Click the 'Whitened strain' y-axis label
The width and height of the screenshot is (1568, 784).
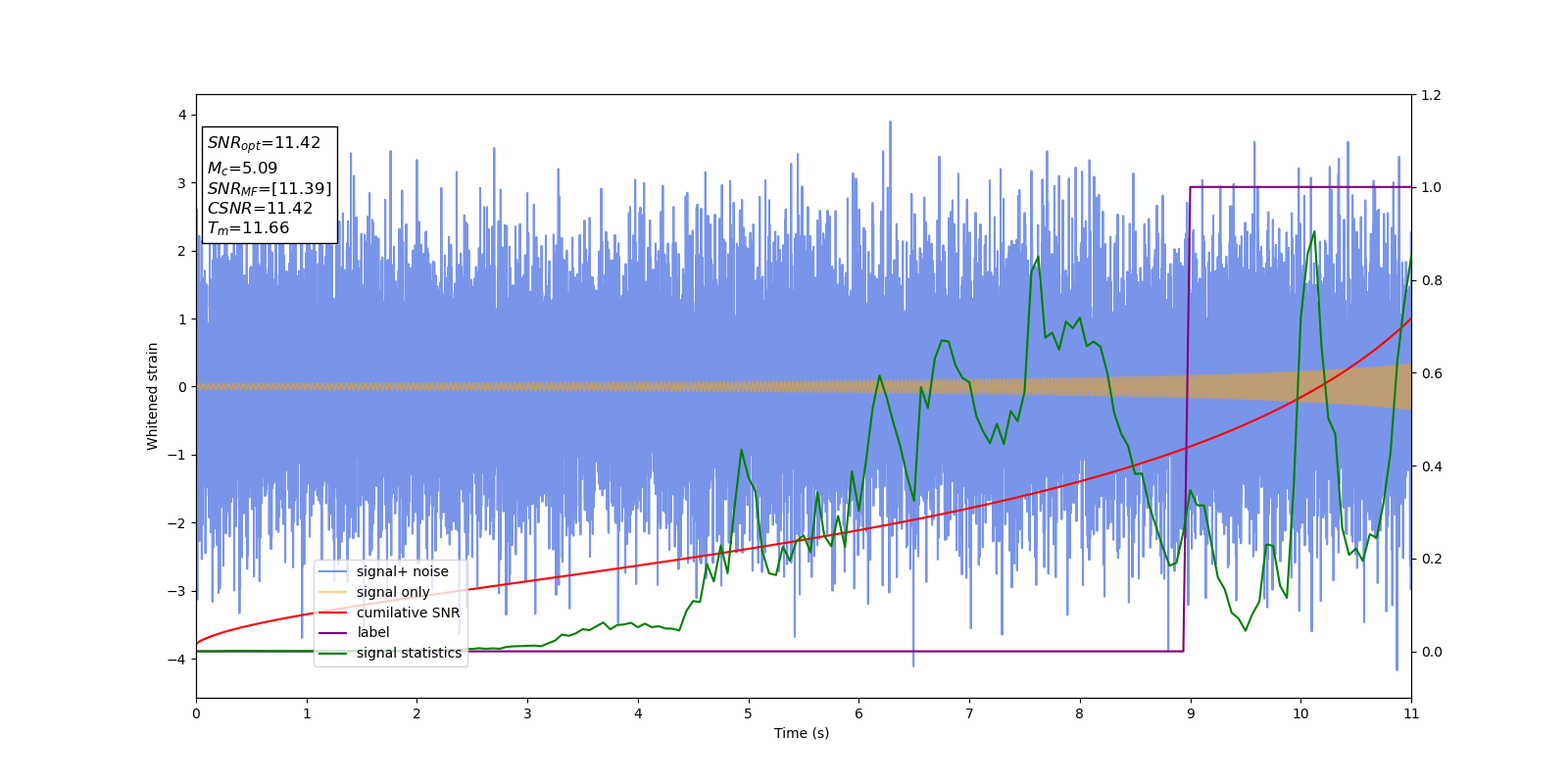(x=153, y=396)
